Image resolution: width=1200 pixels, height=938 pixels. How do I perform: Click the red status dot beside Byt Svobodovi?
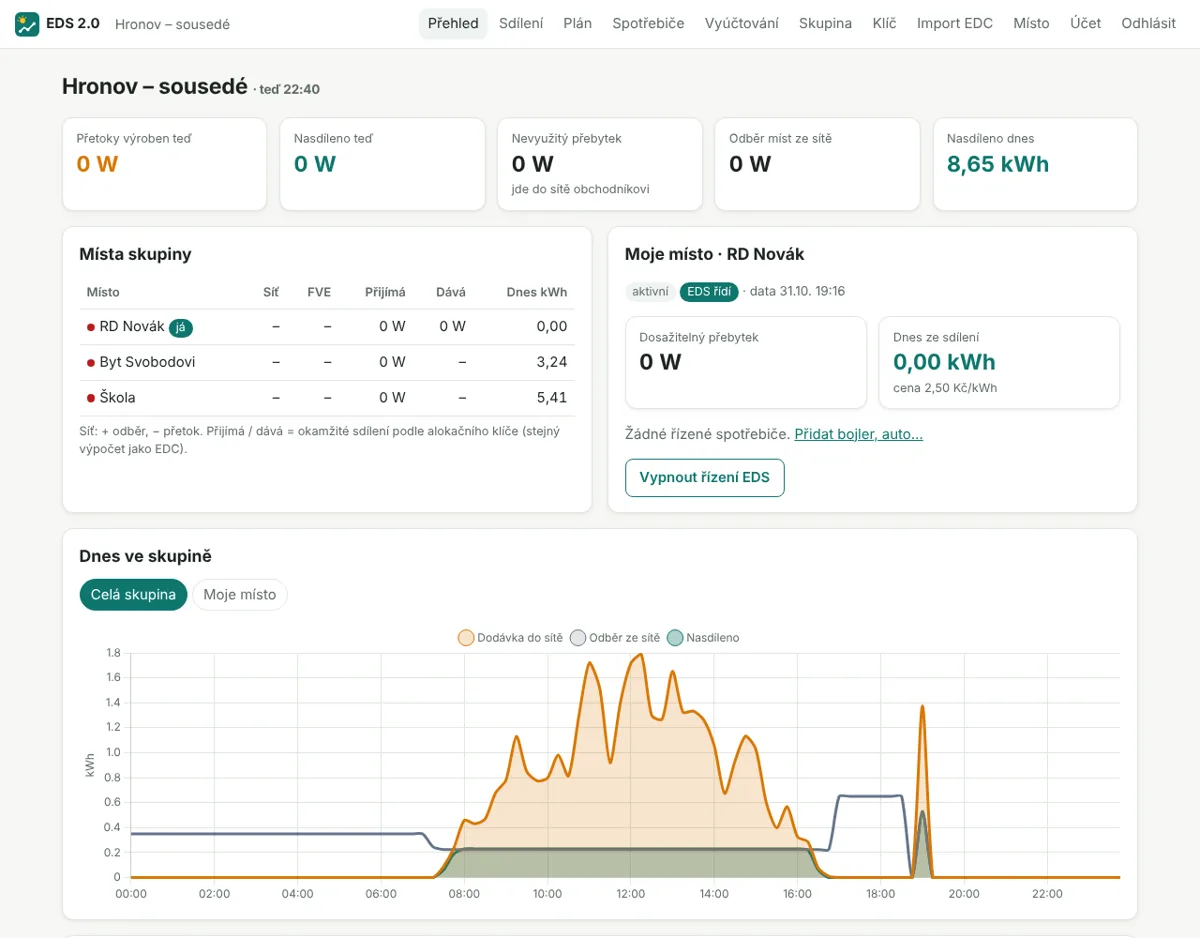[91, 362]
